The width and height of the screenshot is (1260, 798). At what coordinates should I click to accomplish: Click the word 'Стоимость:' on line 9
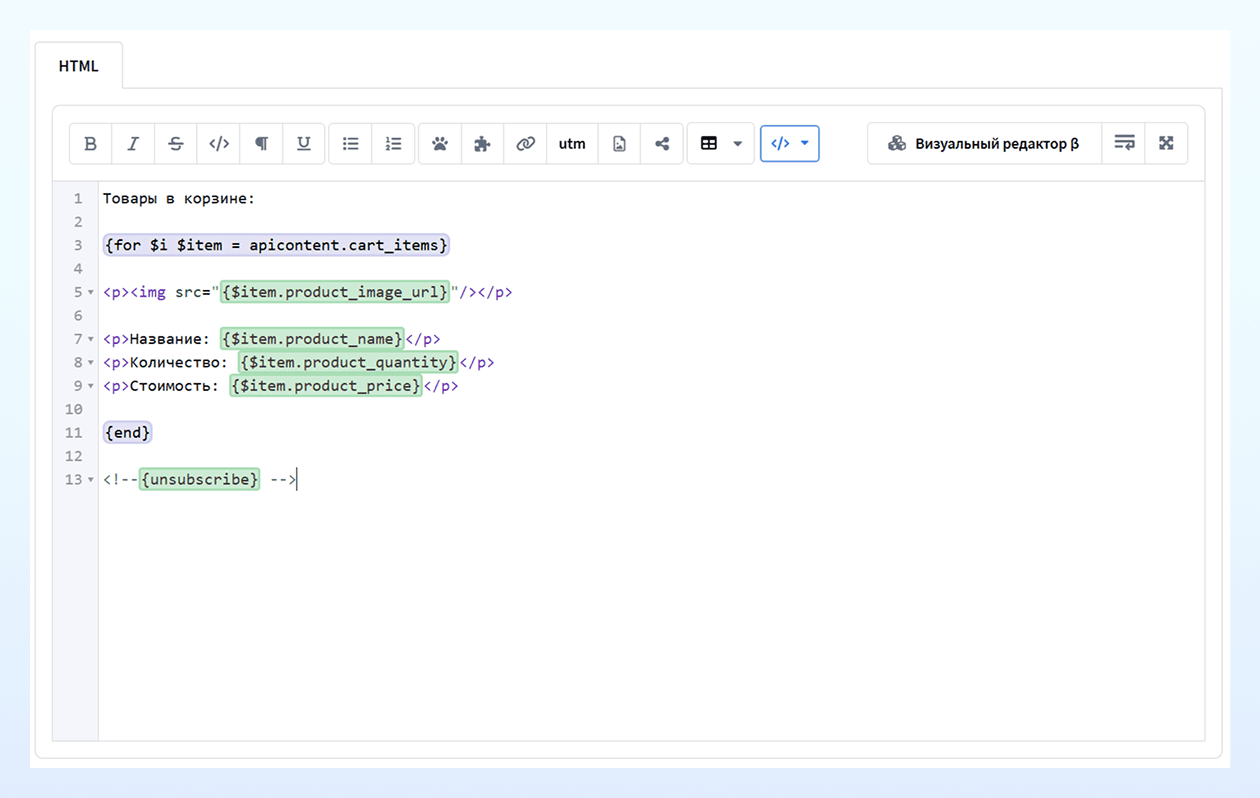click(175, 385)
